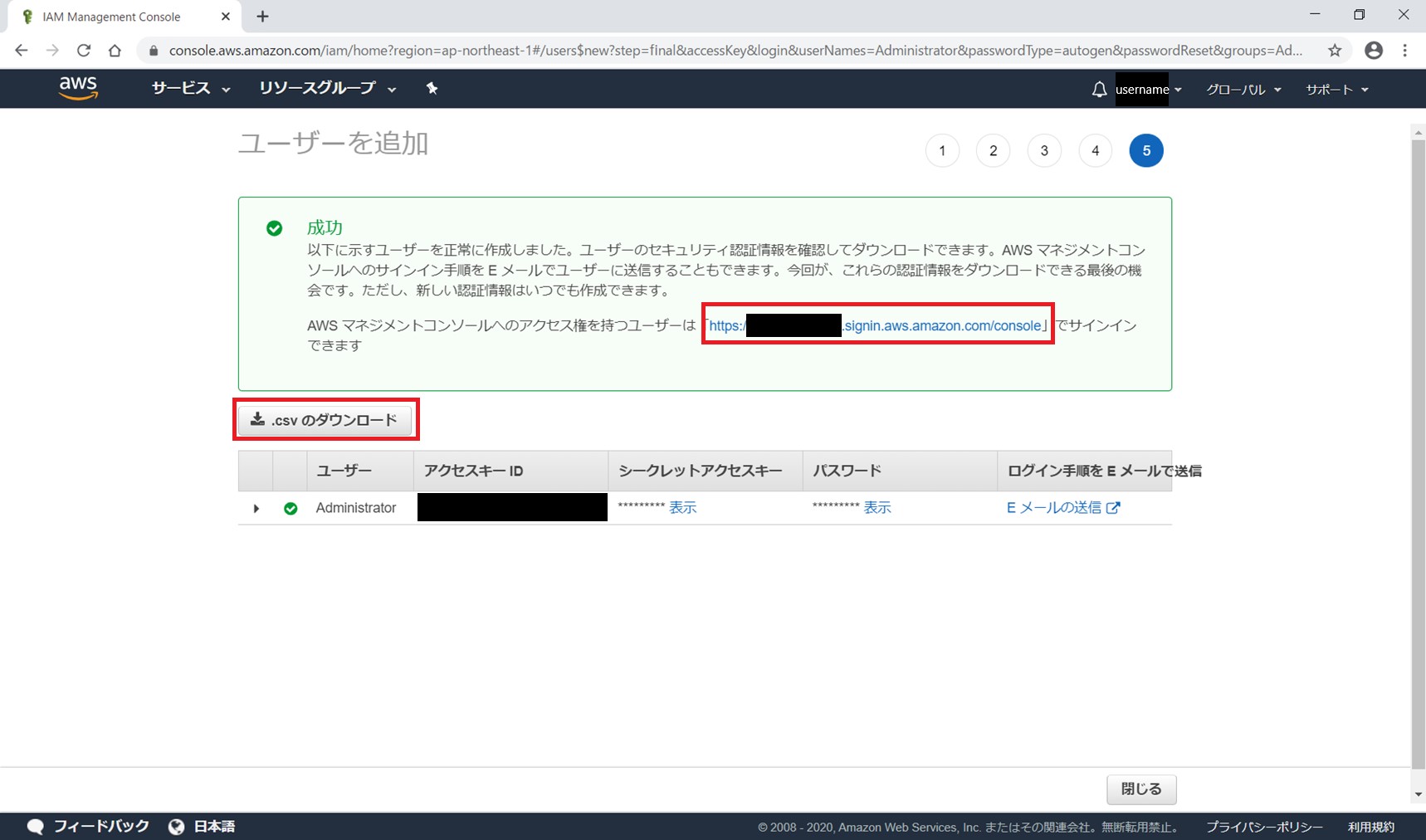Screen dimensions: 1426x840
Task: Reload the page with refresh icon
Action: point(84,50)
